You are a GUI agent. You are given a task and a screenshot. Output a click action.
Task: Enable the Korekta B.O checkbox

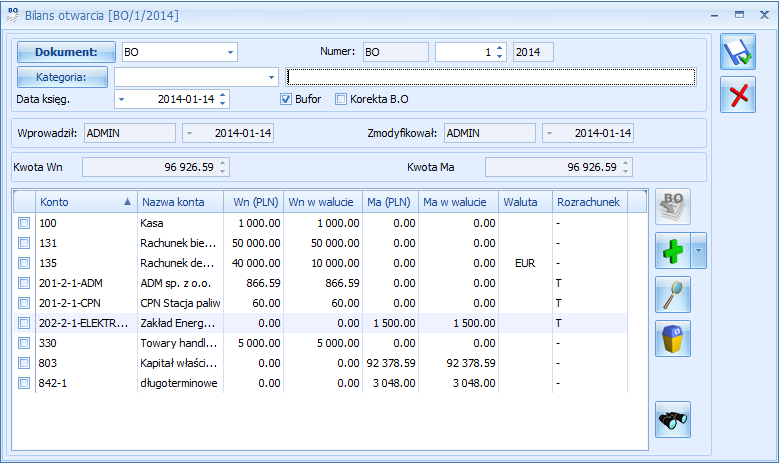point(340,99)
